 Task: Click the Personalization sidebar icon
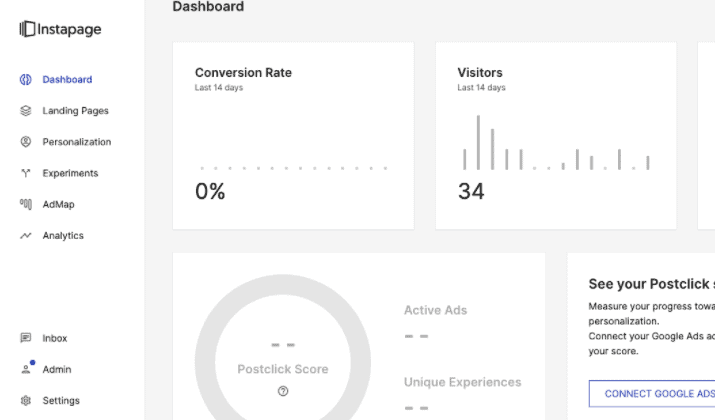click(x=26, y=142)
